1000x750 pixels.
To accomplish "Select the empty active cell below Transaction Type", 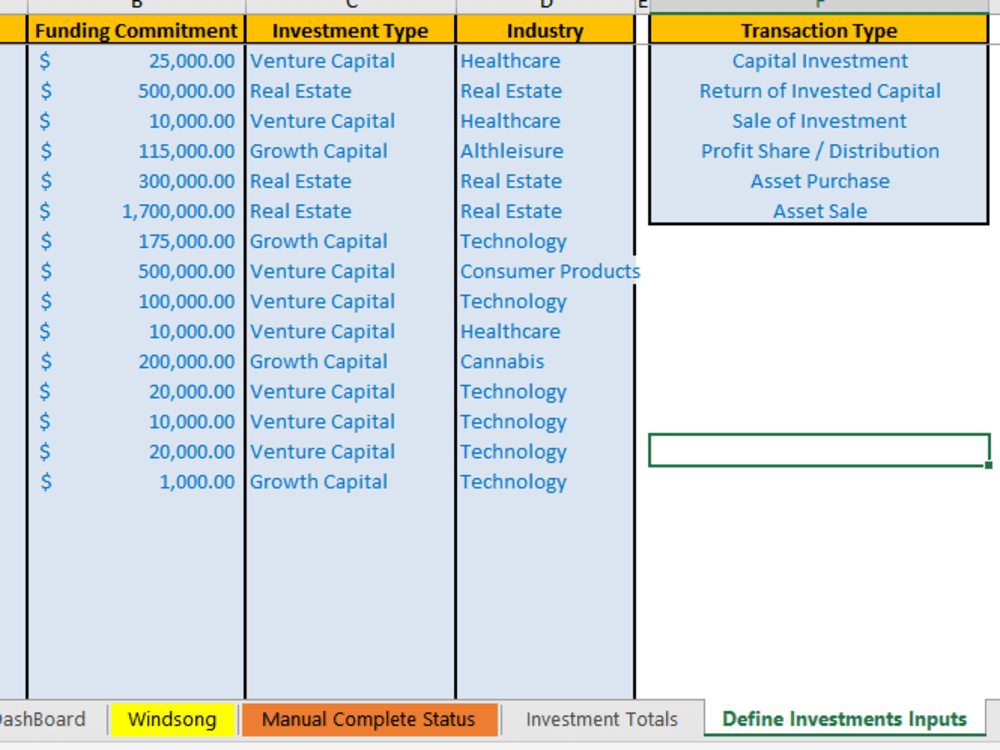I will tap(819, 451).
